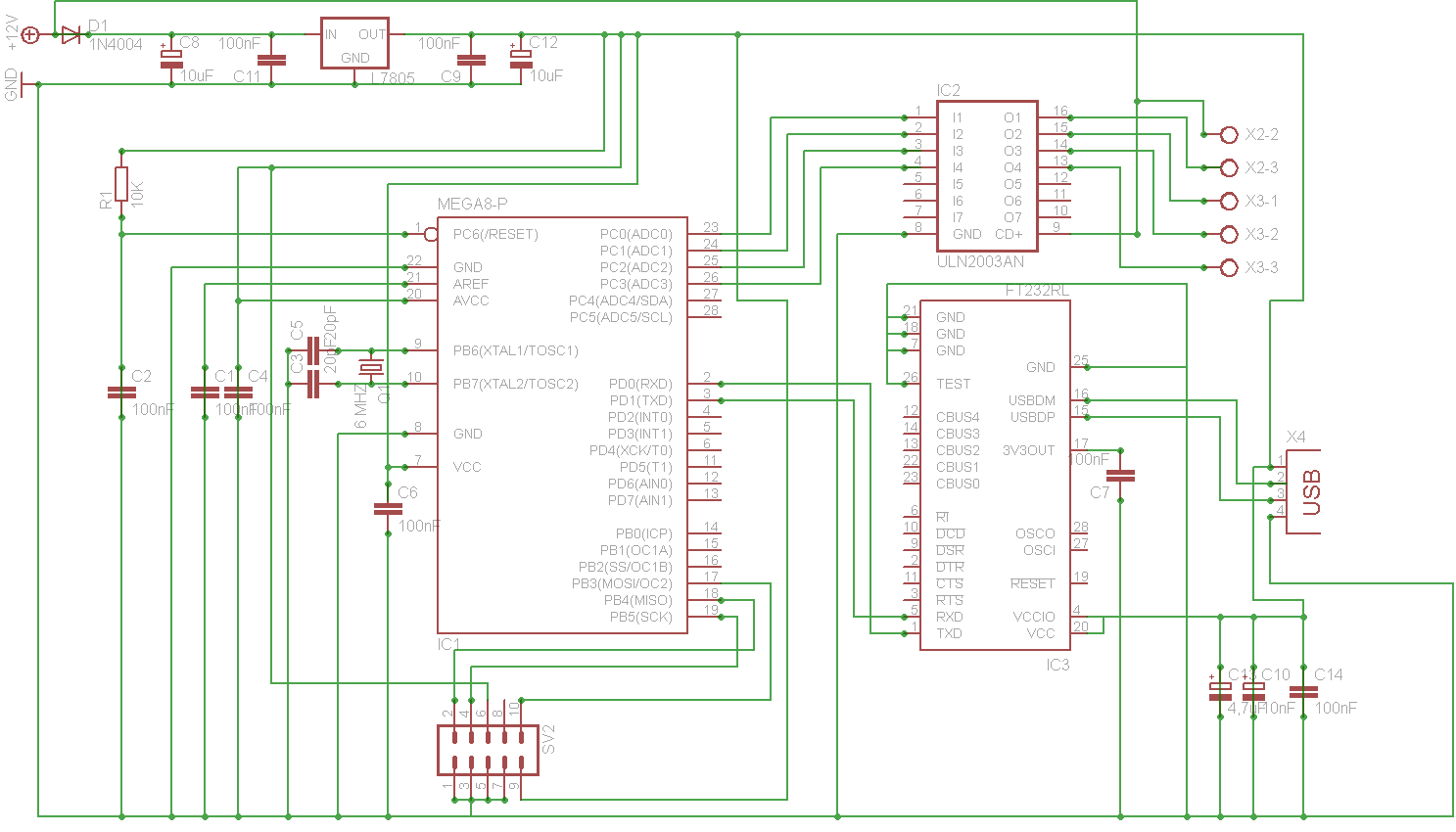Select the SV2 pin header symbol

point(488,750)
